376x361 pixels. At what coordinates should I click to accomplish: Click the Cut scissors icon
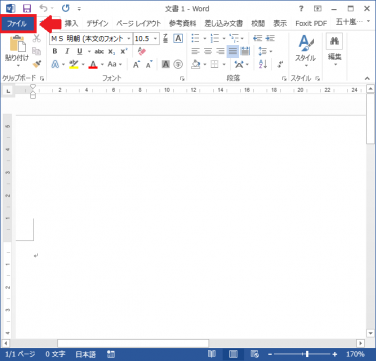click(36, 38)
